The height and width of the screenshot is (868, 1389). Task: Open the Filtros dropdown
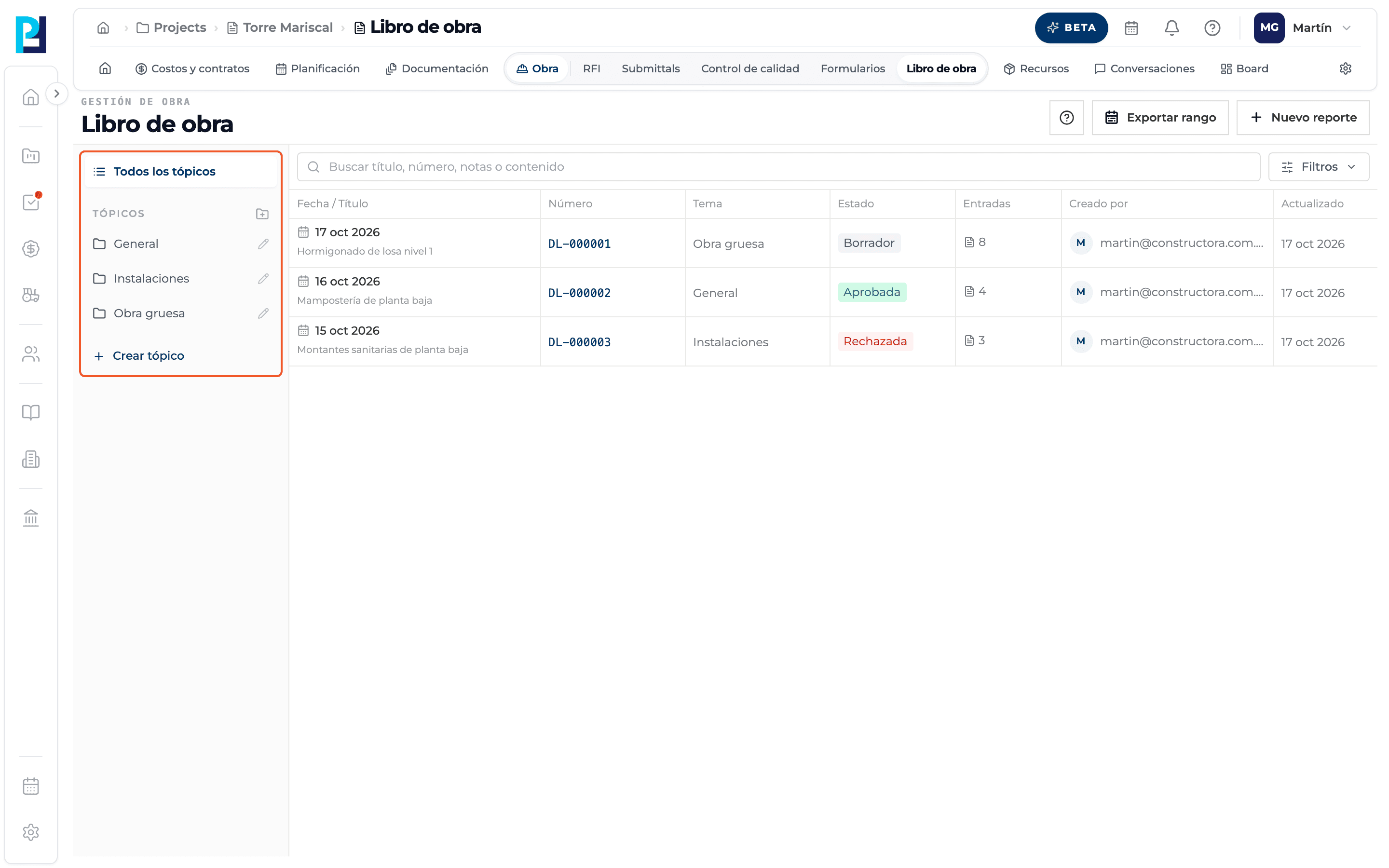point(1319,167)
